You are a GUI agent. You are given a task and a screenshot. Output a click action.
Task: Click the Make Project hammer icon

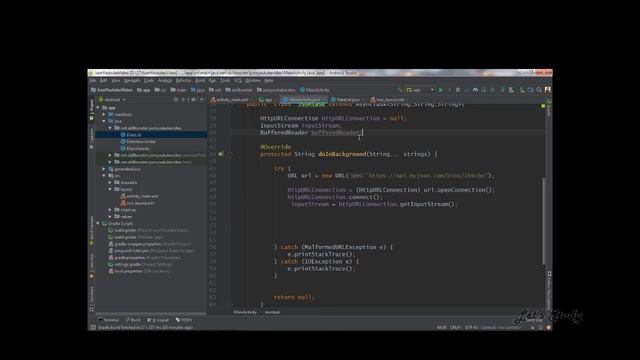point(400,90)
